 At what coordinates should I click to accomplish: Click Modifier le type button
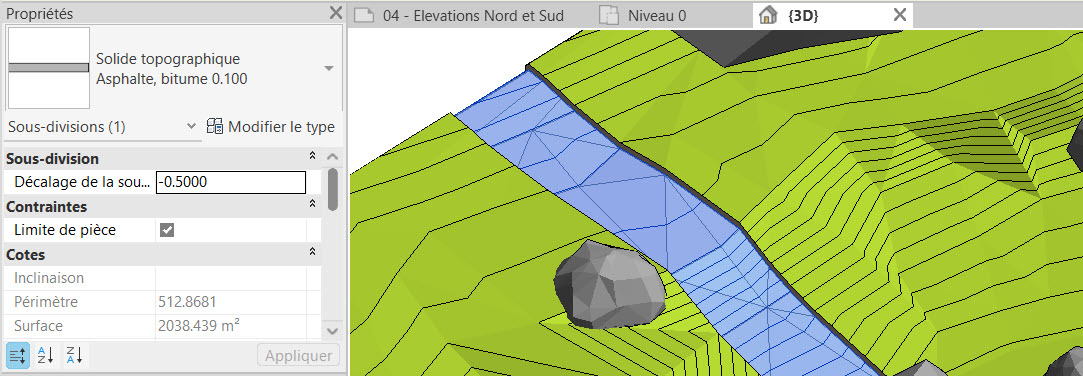pyautogui.click(x=271, y=127)
